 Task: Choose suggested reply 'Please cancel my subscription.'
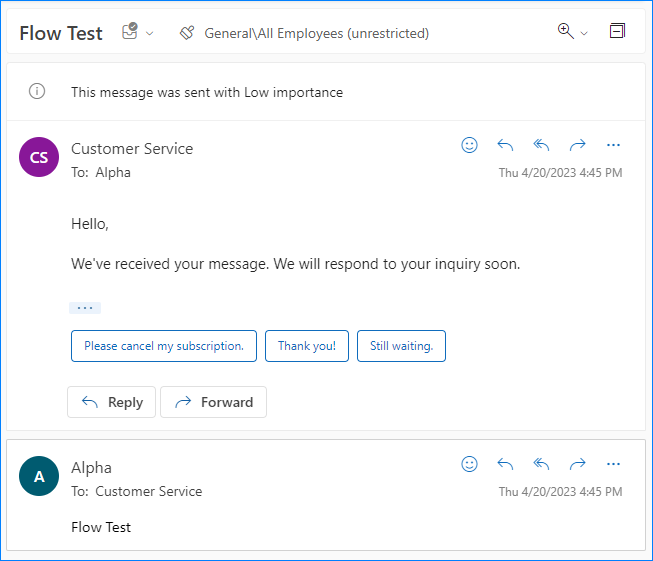pos(164,346)
